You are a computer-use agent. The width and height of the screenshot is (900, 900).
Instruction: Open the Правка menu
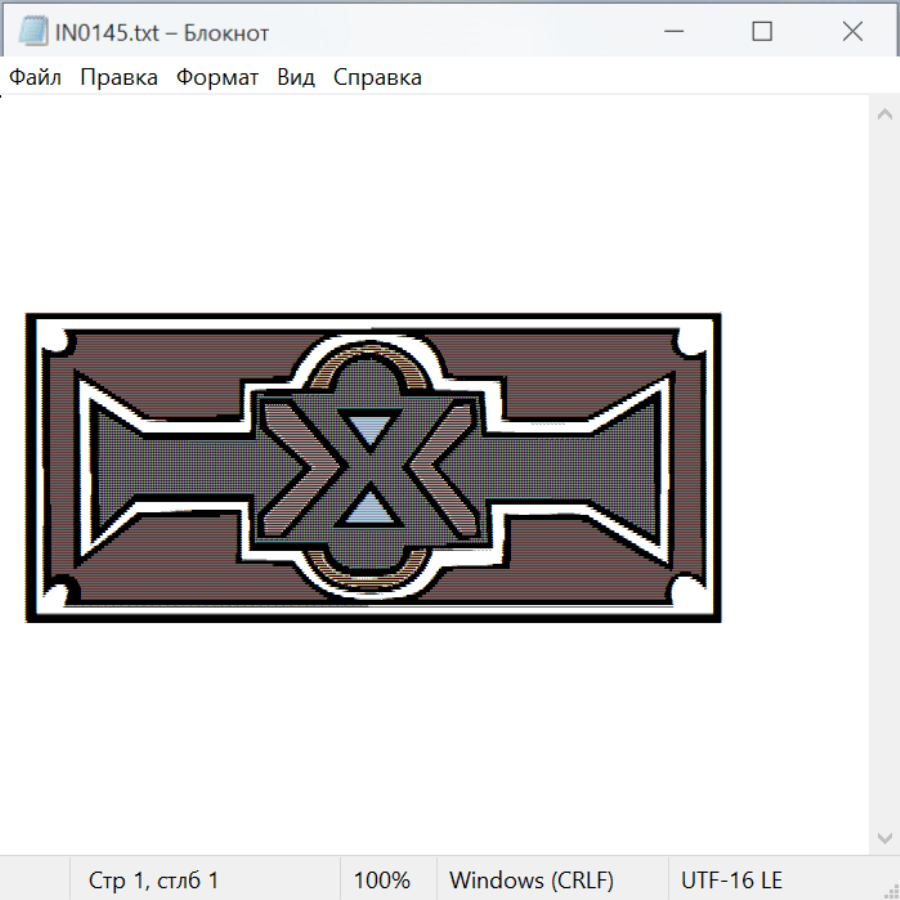(118, 78)
